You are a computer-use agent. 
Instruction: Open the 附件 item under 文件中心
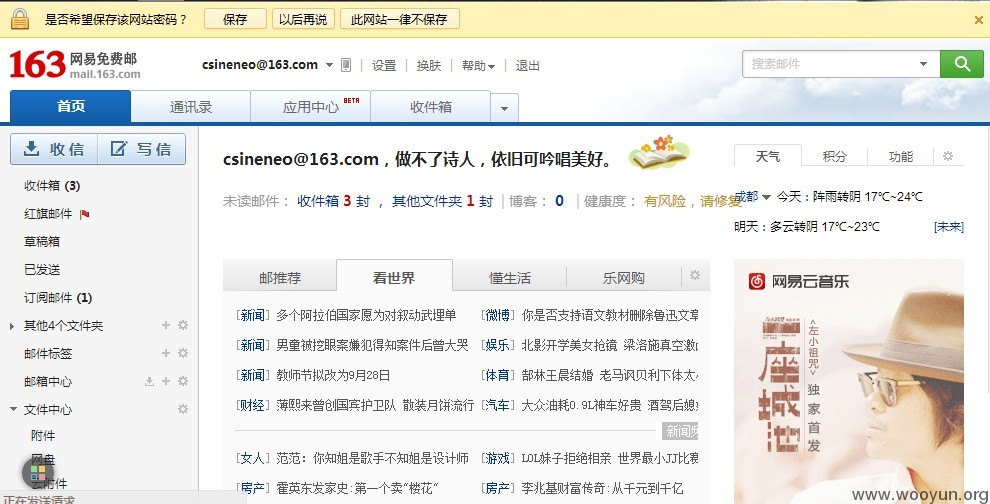pos(43,436)
